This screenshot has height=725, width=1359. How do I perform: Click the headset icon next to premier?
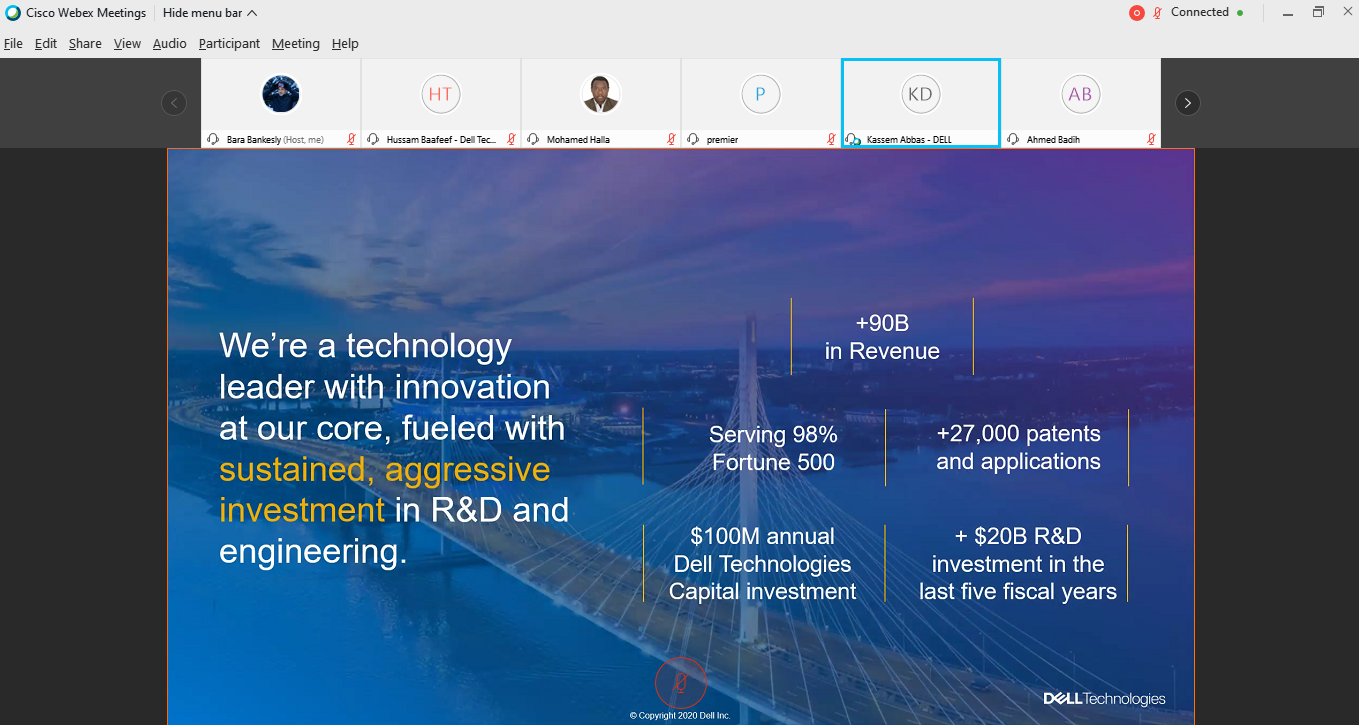tap(693, 139)
